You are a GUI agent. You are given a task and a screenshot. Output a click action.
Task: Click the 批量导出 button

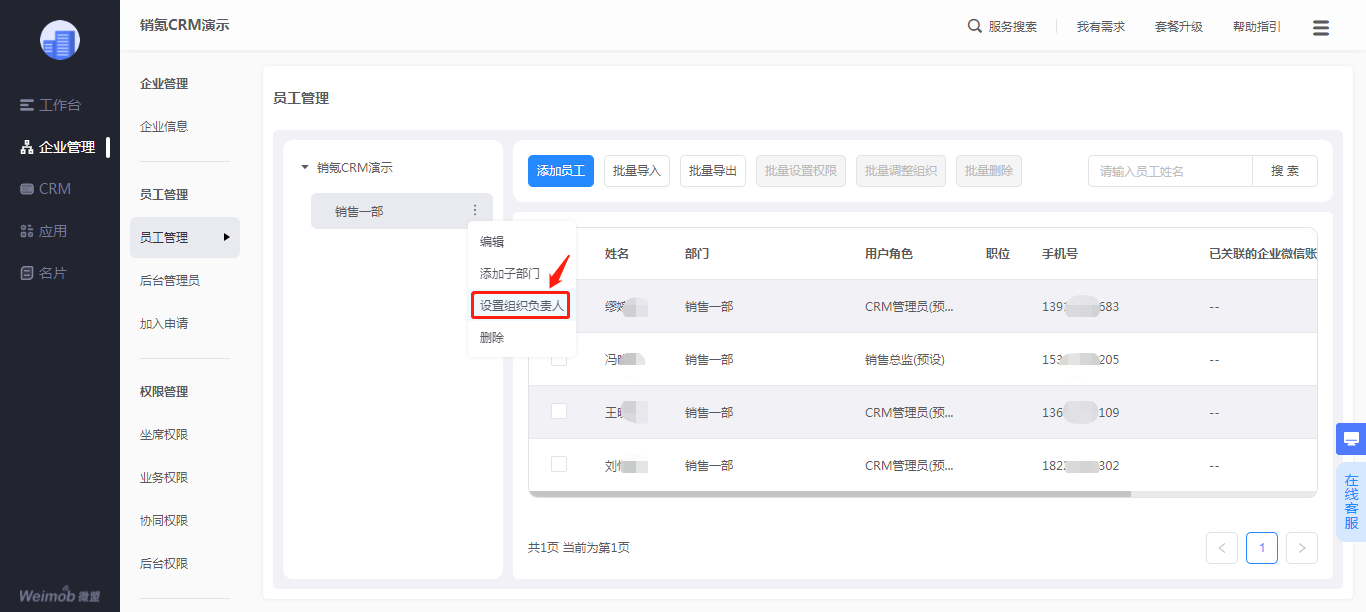click(x=713, y=171)
